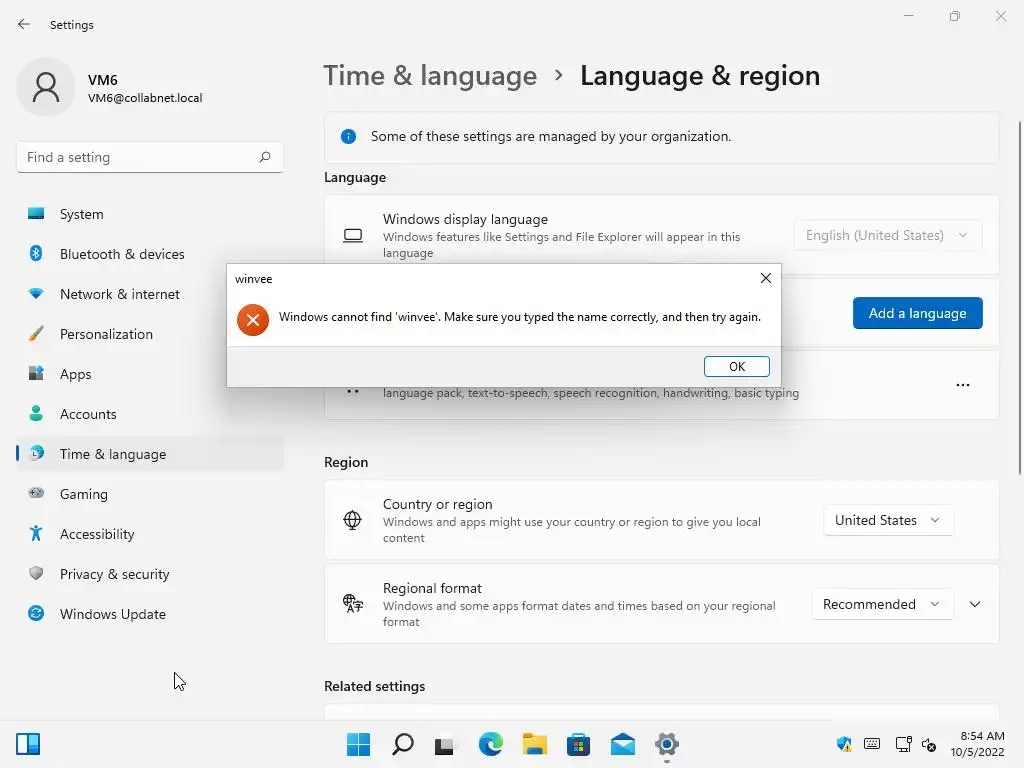Click the display language laptop icon

coord(353,235)
